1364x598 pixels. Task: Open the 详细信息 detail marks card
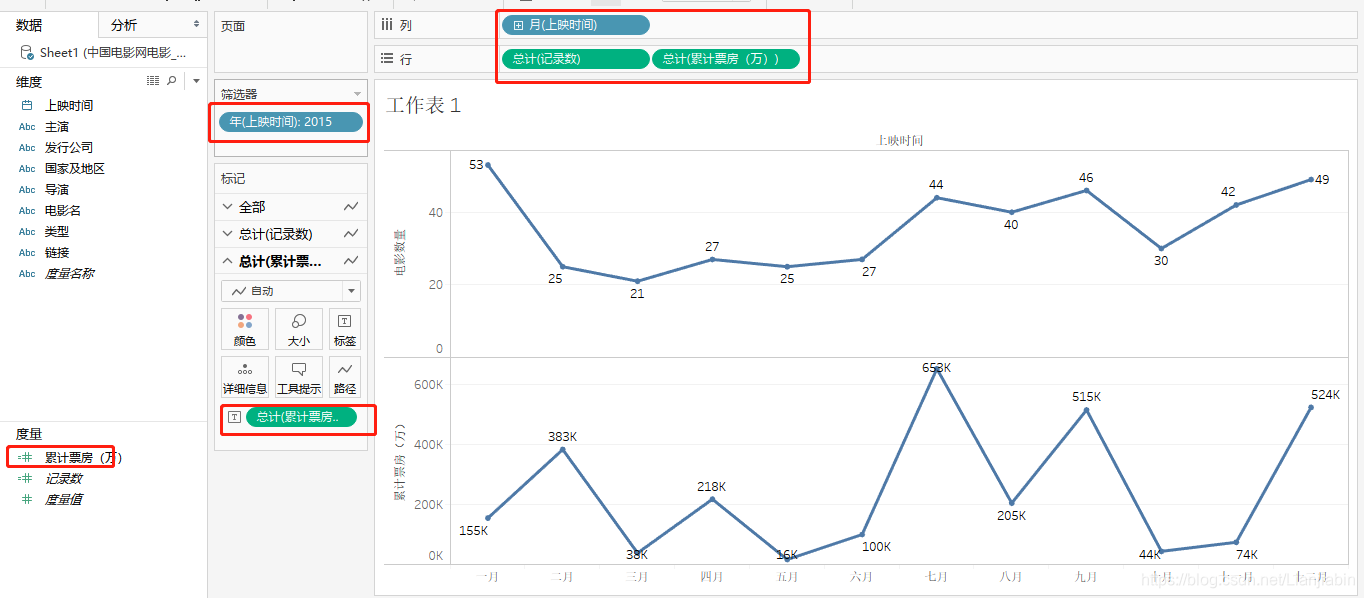[245, 377]
